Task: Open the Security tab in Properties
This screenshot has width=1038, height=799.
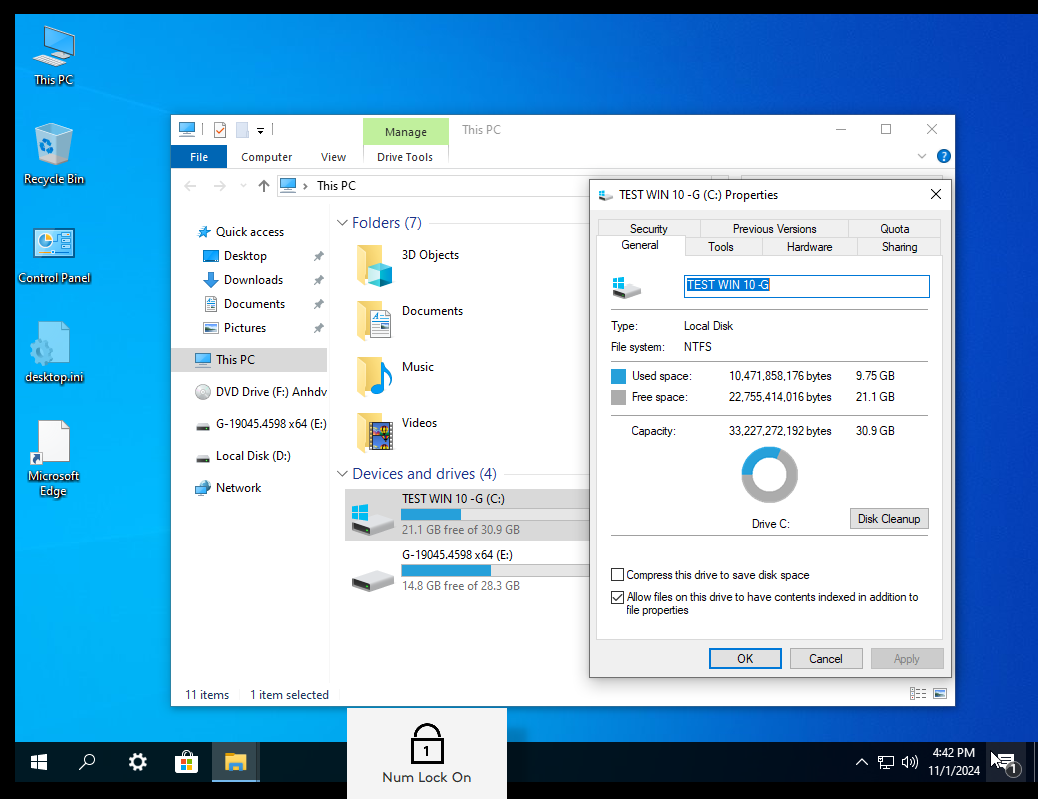Action: [x=649, y=228]
